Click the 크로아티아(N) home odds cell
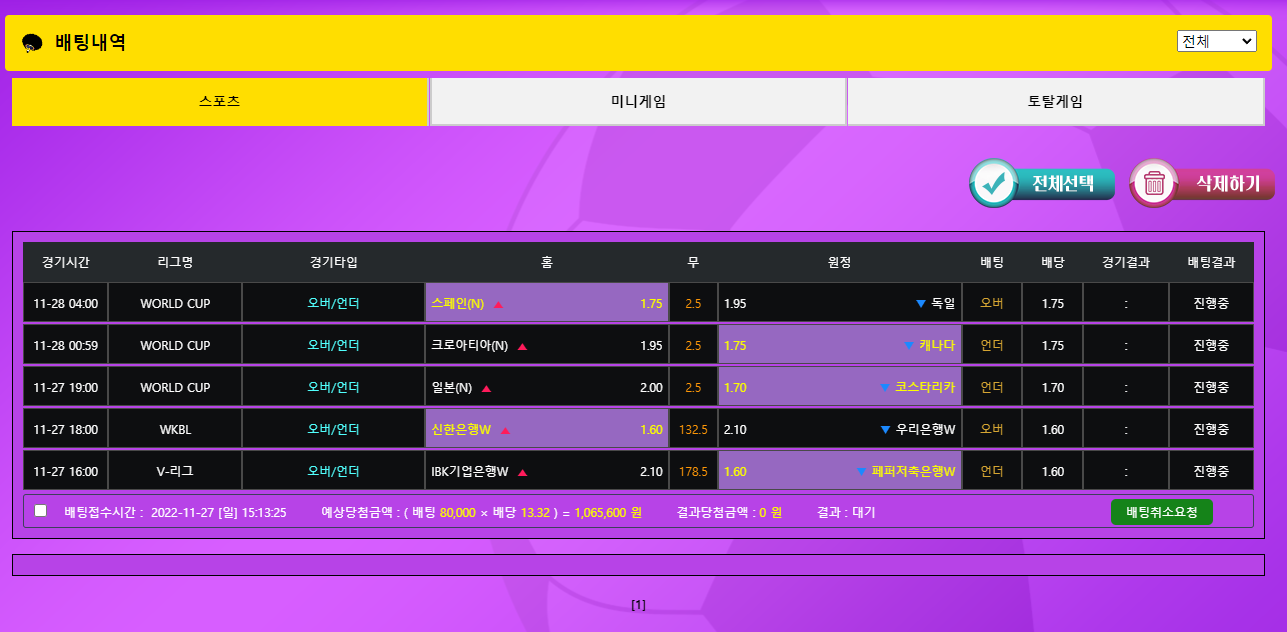Image resolution: width=1287 pixels, height=632 pixels. coord(546,346)
